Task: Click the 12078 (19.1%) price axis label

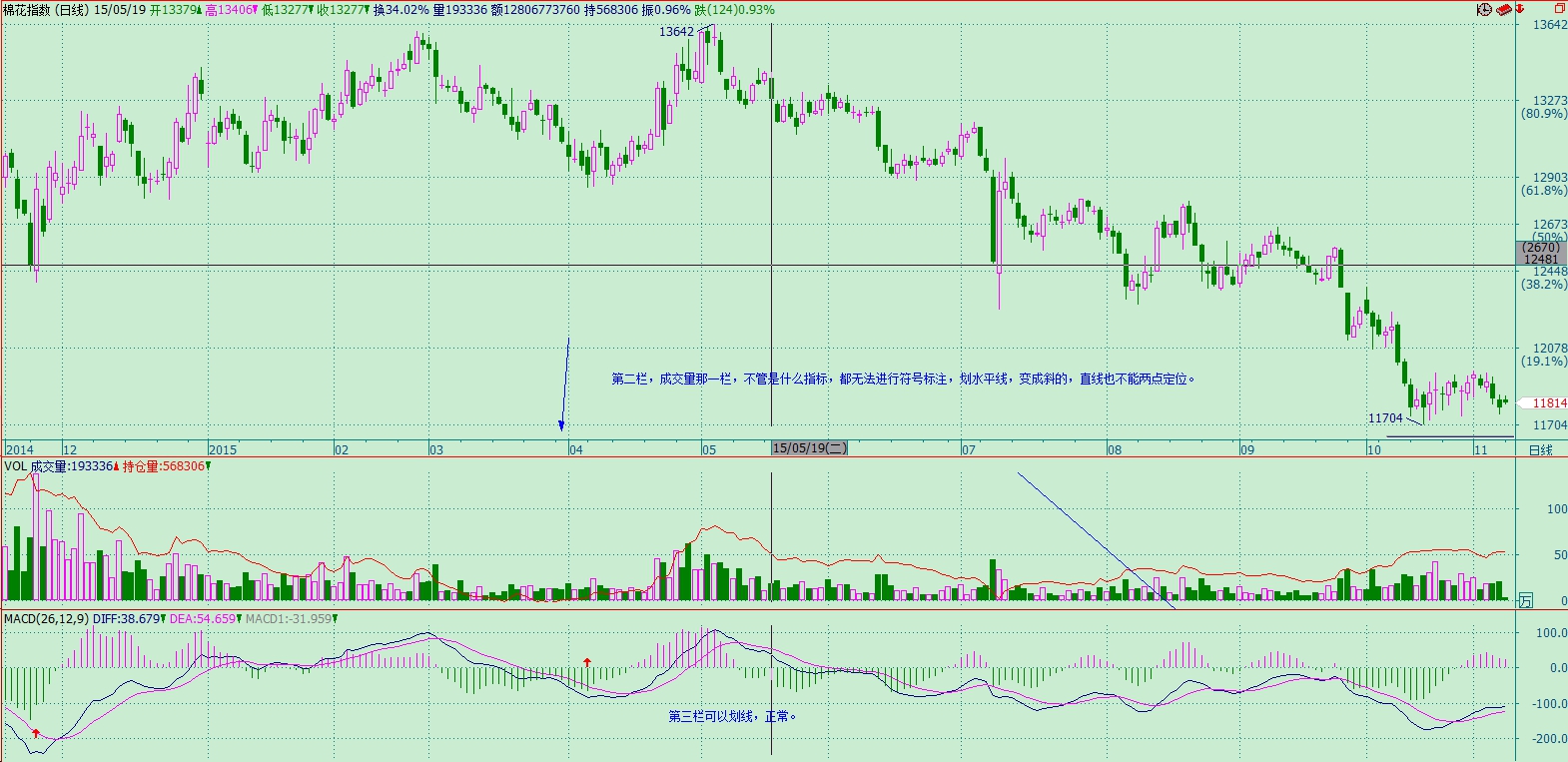Action: pyautogui.click(x=1544, y=355)
